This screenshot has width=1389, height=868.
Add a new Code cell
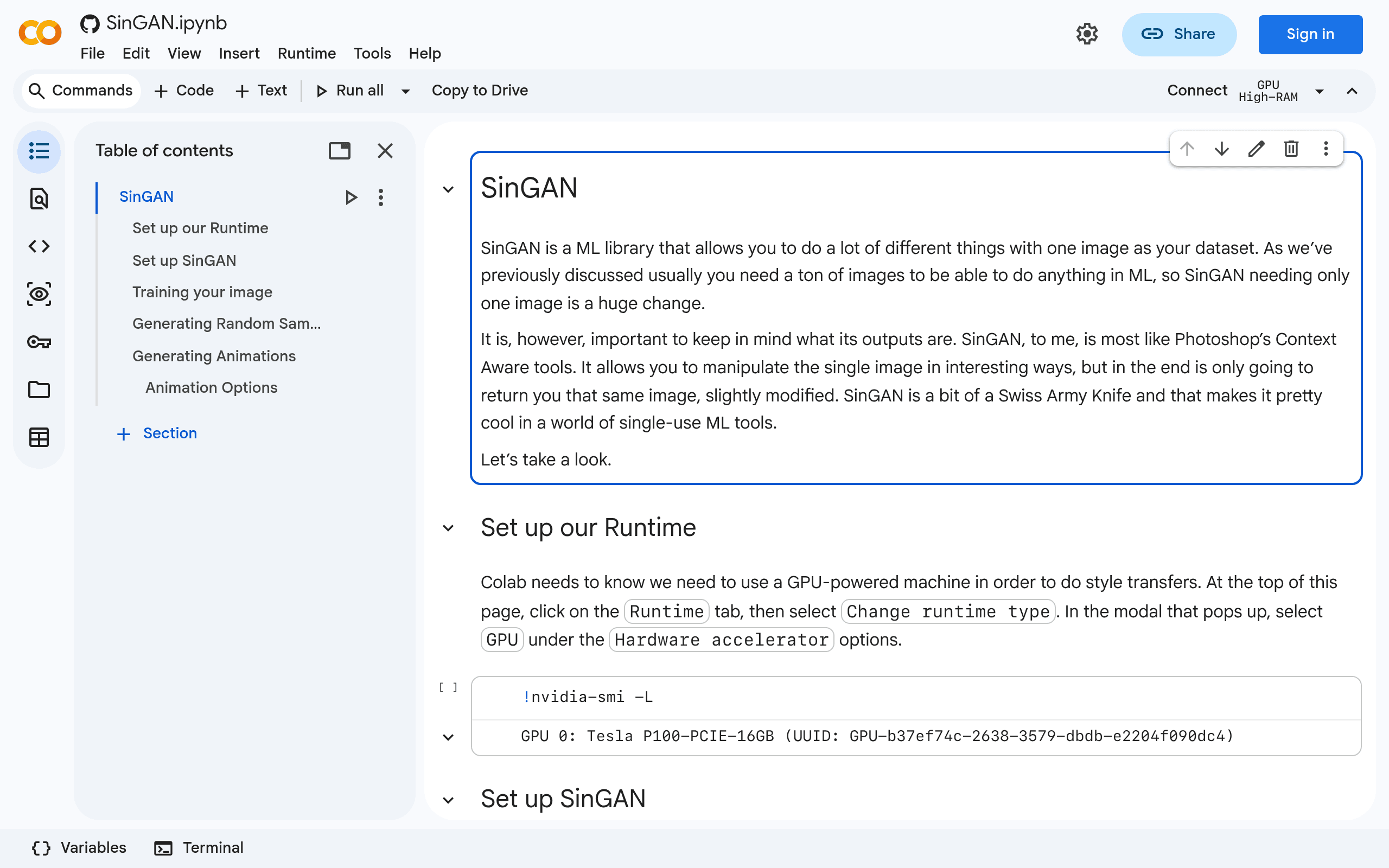click(184, 91)
